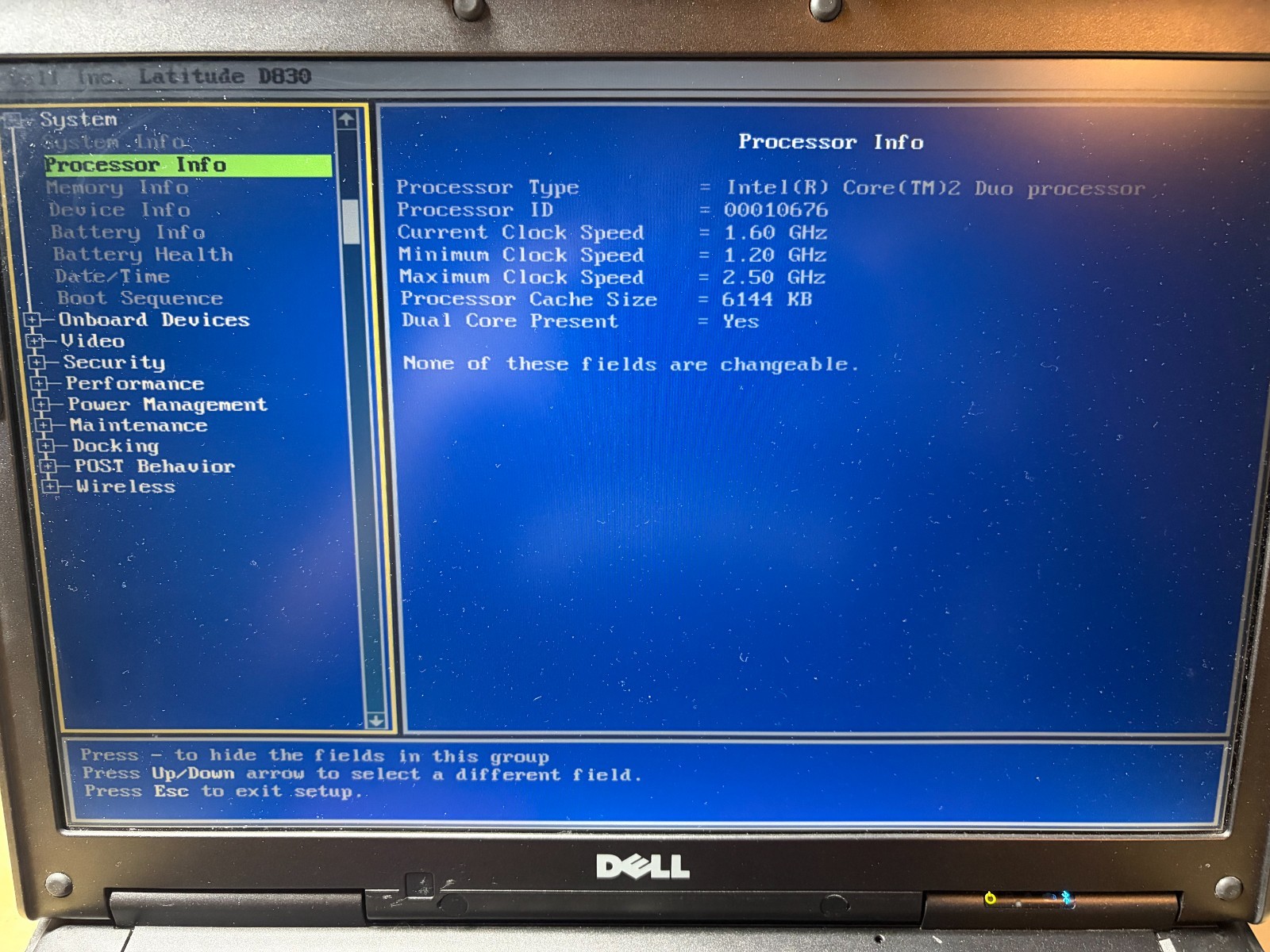Click the scroll up arrow in menu pane
Image resolution: width=1270 pixels, height=952 pixels.
346,120
